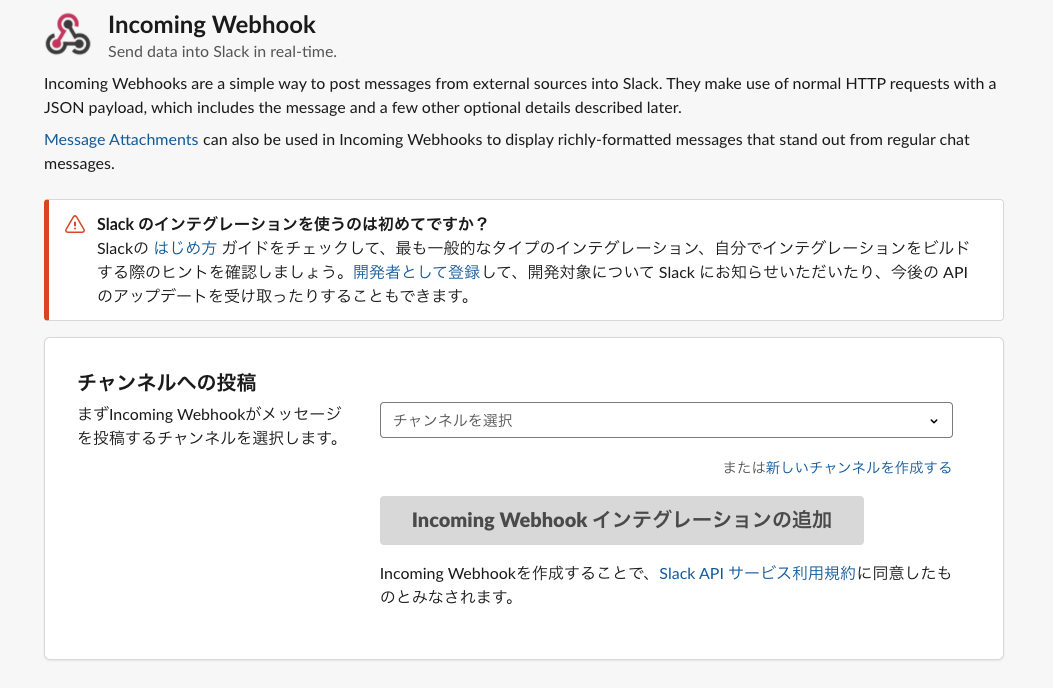Screen dimensions: 1053x688
Task: Click the 新しいチャンネルを作成する link
Action: 860,467
